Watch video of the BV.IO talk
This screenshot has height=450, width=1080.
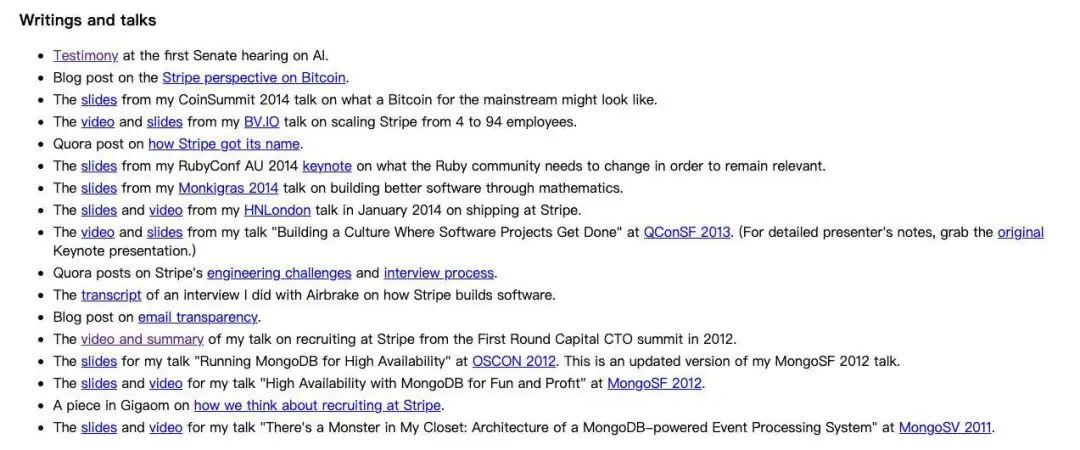click(98, 122)
